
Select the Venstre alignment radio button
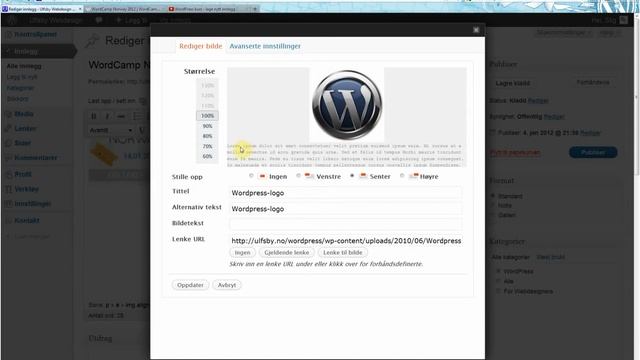point(299,176)
